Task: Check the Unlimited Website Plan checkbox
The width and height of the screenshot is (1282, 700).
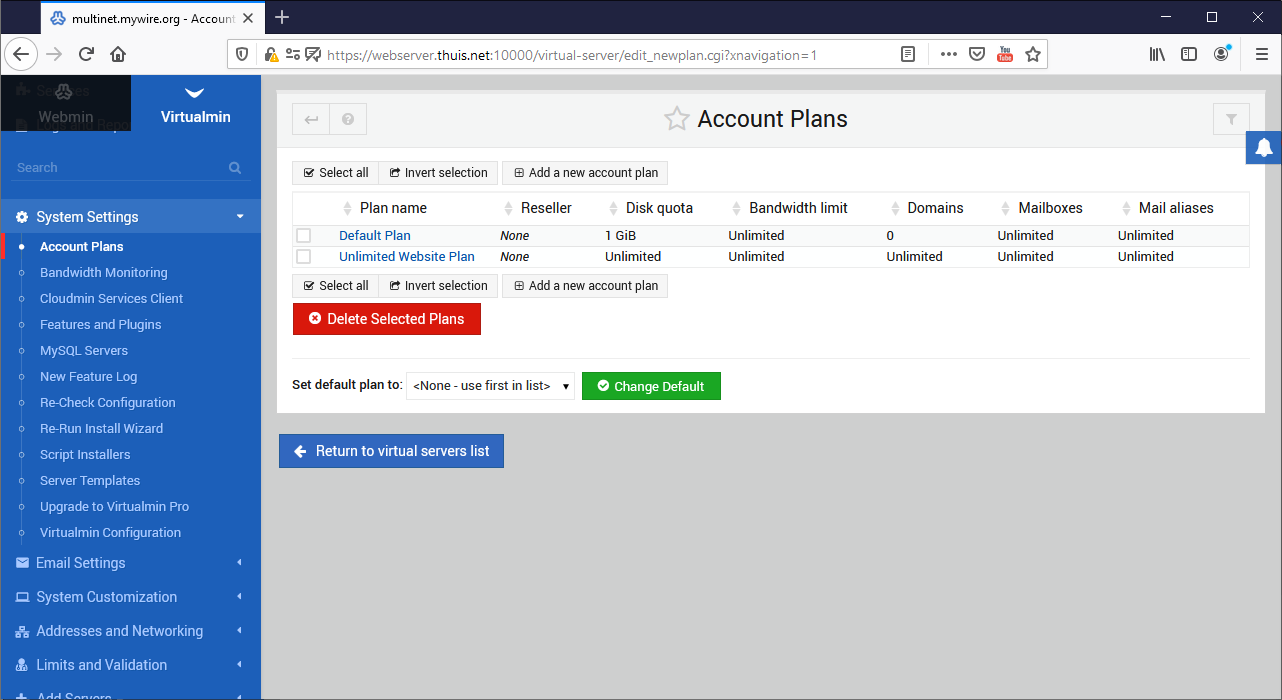Action: pos(304,257)
